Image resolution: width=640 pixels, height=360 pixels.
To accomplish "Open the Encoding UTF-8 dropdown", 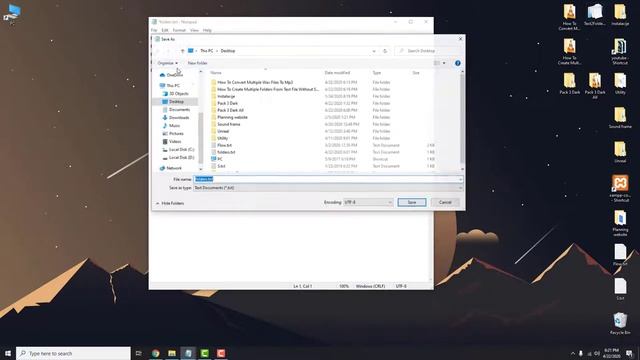I will [x=368, y=202].
